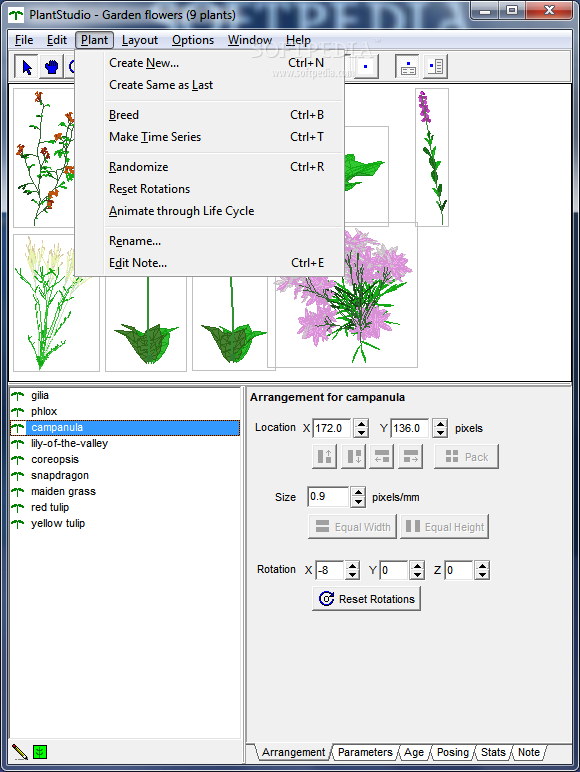
Task: Click the align-right icon under Location
Action: point(411,456)
